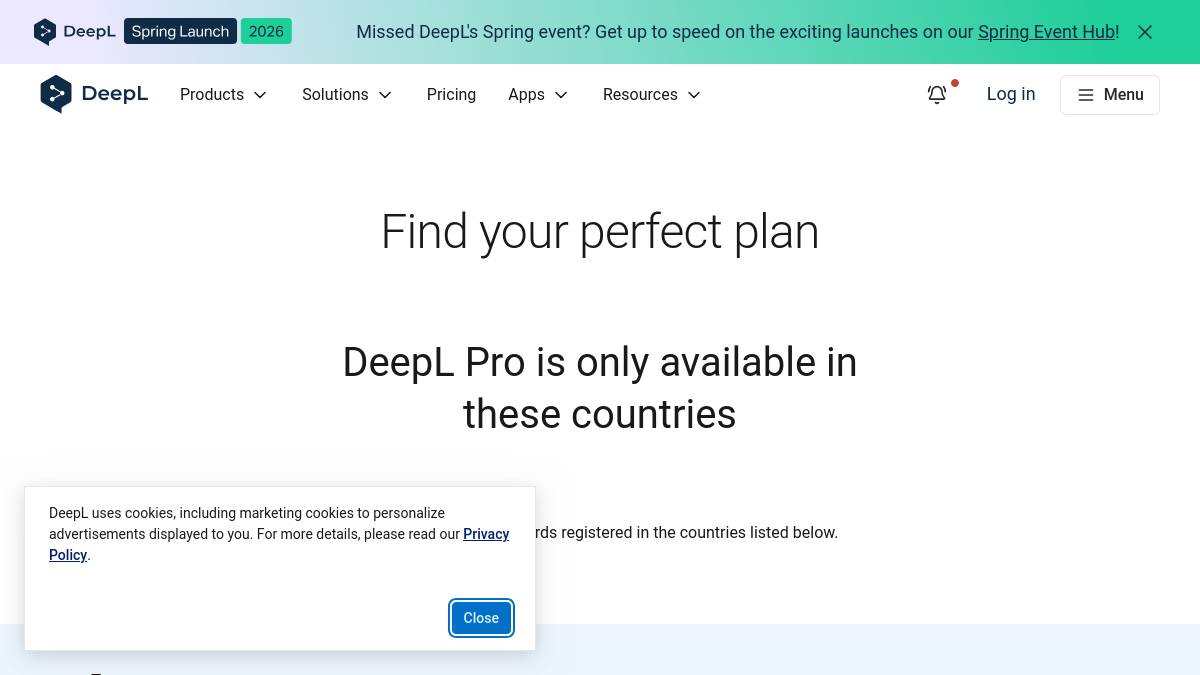Click the DeepL logo in the banner
This screenshot has height=675, width=1200.
pos(75,32)
